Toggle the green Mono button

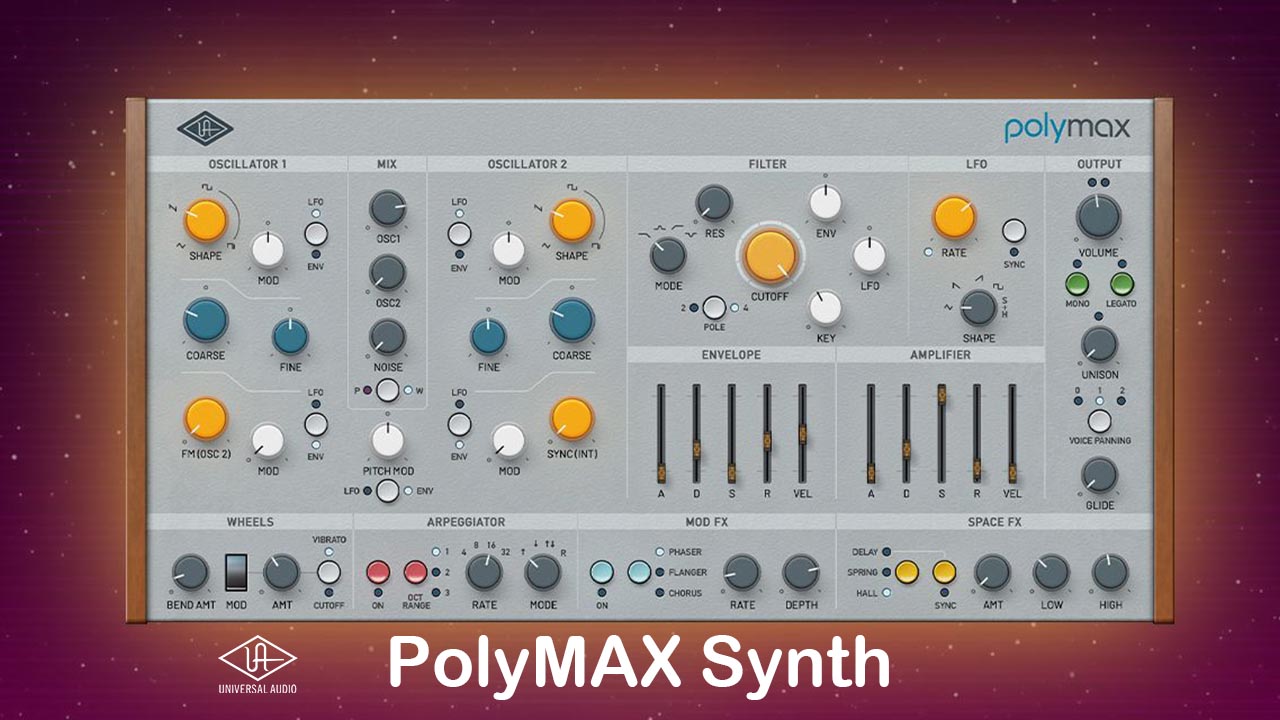[1077, 284]
